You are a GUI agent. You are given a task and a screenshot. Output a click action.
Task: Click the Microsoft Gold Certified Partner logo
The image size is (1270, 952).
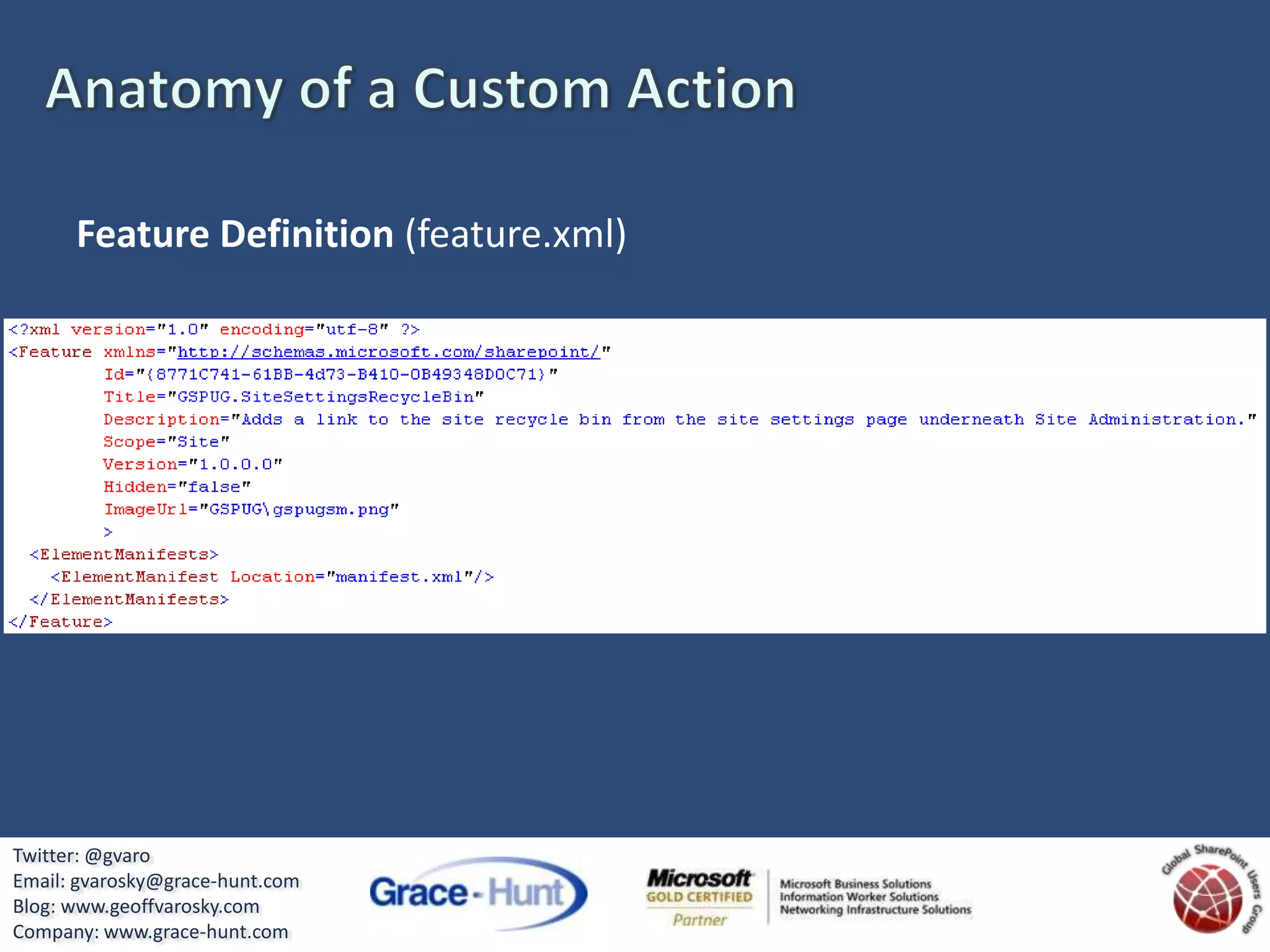699,898
